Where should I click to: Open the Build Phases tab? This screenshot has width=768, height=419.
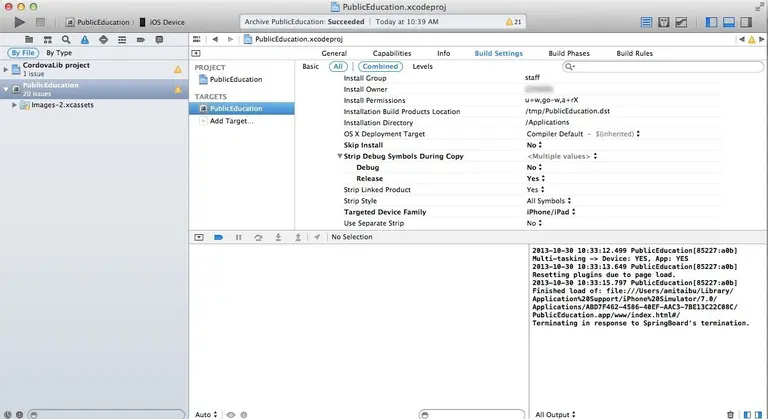click(569, 53)
